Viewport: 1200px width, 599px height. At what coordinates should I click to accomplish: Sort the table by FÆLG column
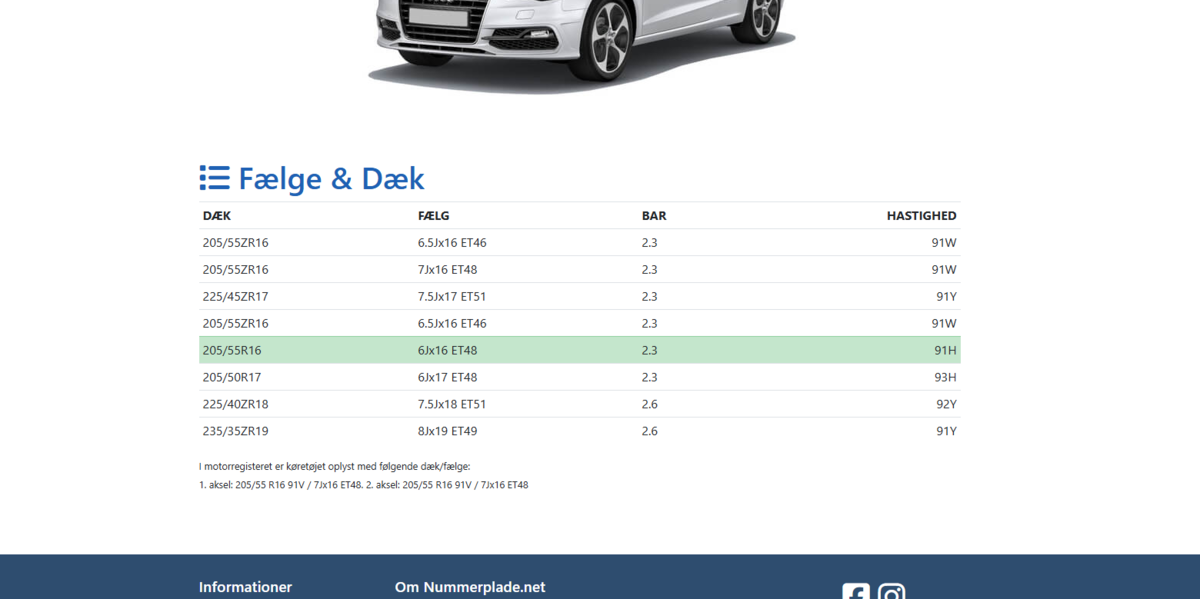(433, 215)
